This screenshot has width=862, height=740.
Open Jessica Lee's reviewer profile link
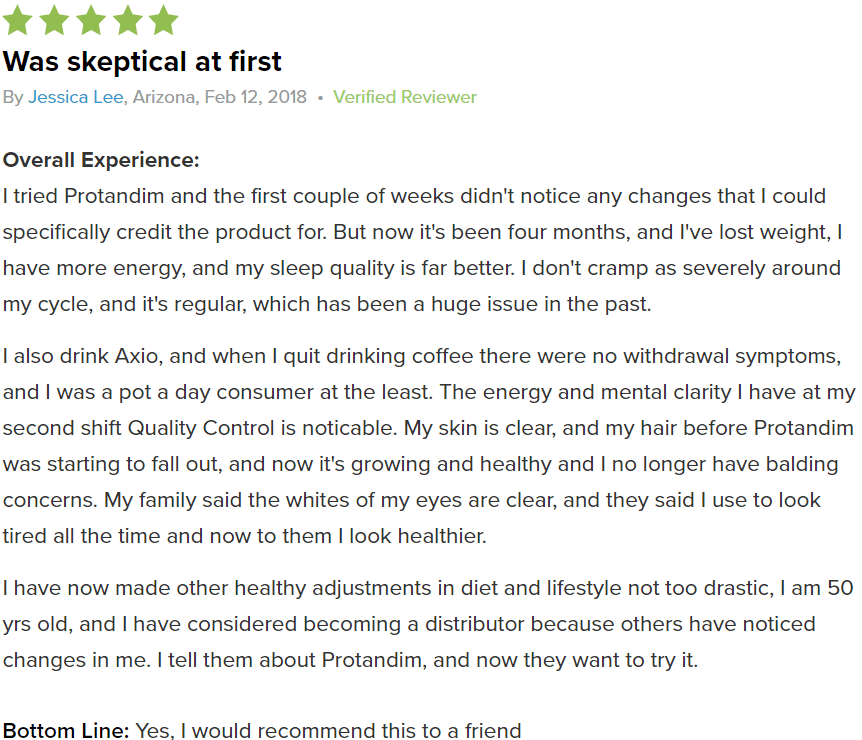76,97
